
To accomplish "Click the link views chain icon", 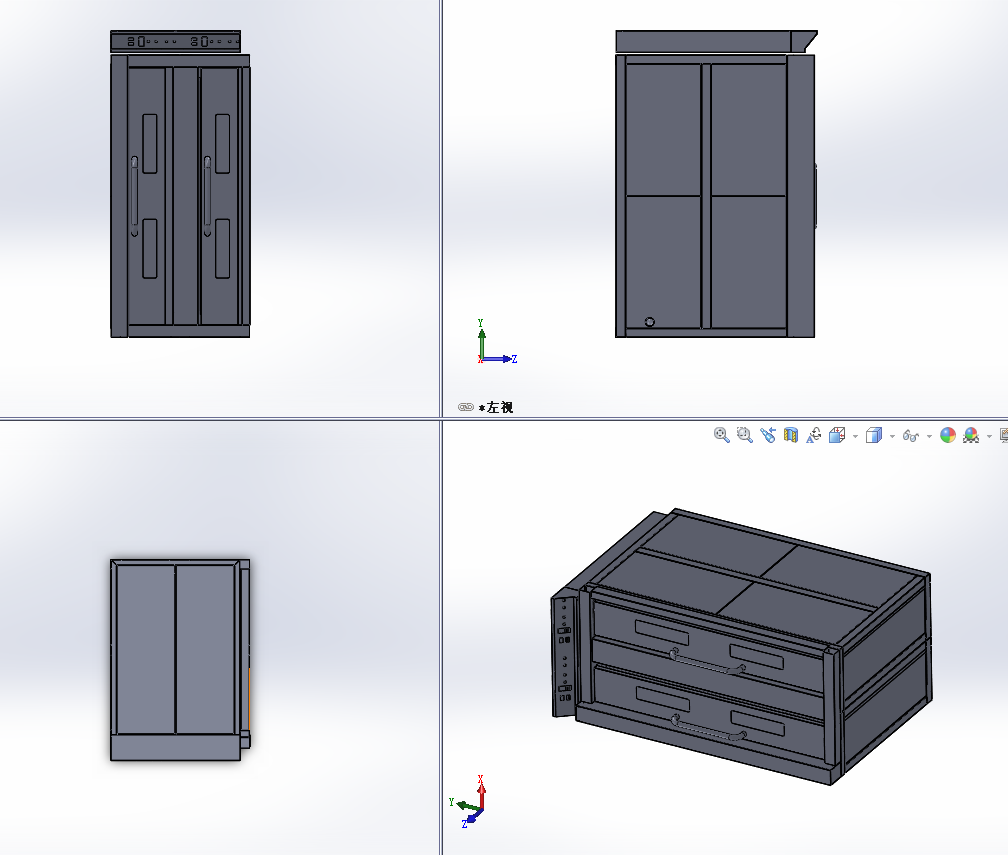I will click(466, 407).
